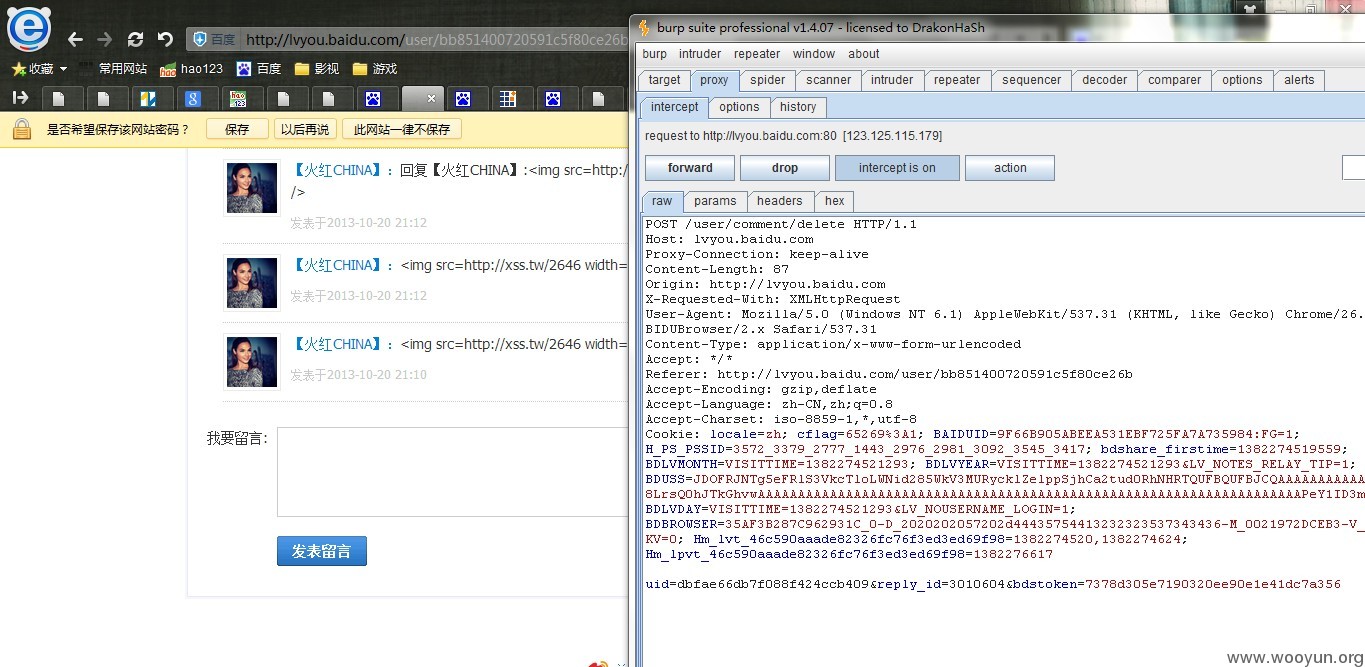
Task: Click the 收藏 star favorites icon
Action: [x=18, y=69]
